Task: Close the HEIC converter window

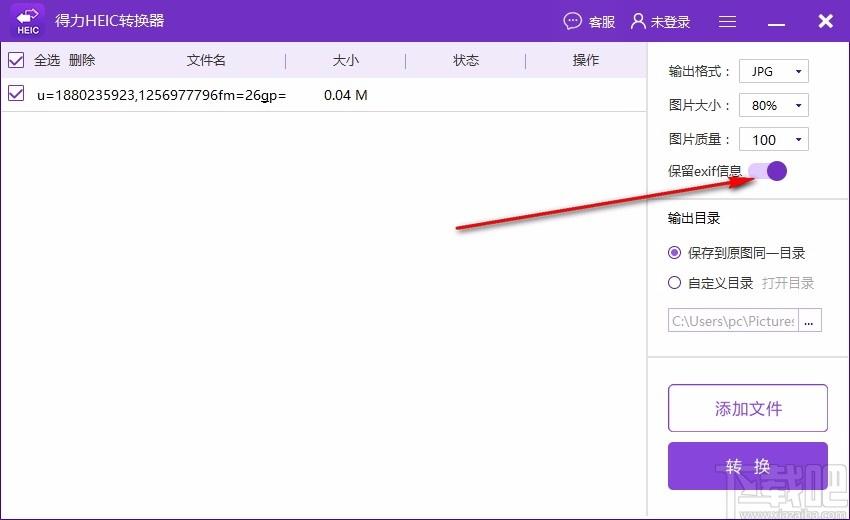Action: (x=825, y=21)
